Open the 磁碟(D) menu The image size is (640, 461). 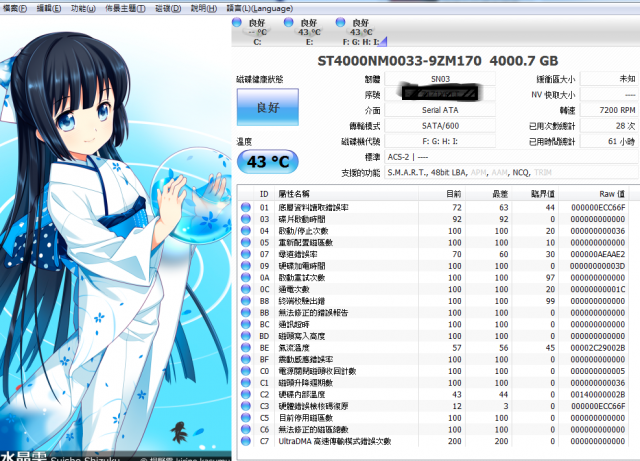[168, 8]
